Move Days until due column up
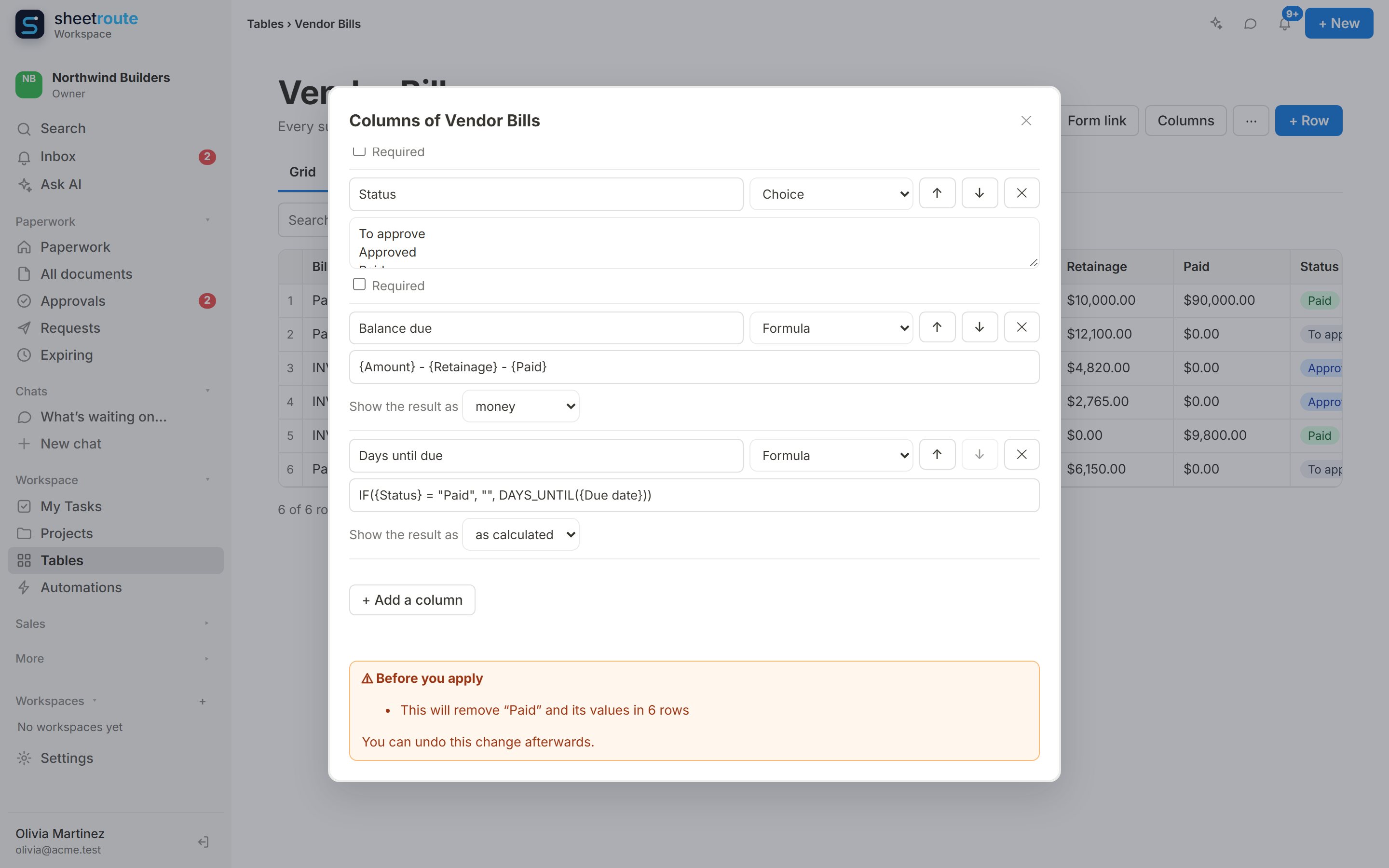Screen dimensions: 1389x868 point(937,455)
